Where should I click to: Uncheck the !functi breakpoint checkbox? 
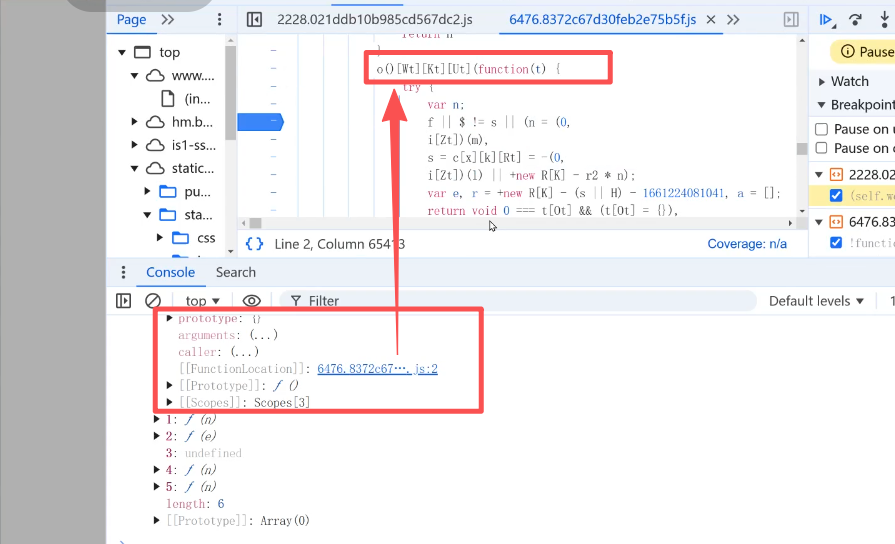(x=836, y=243)
